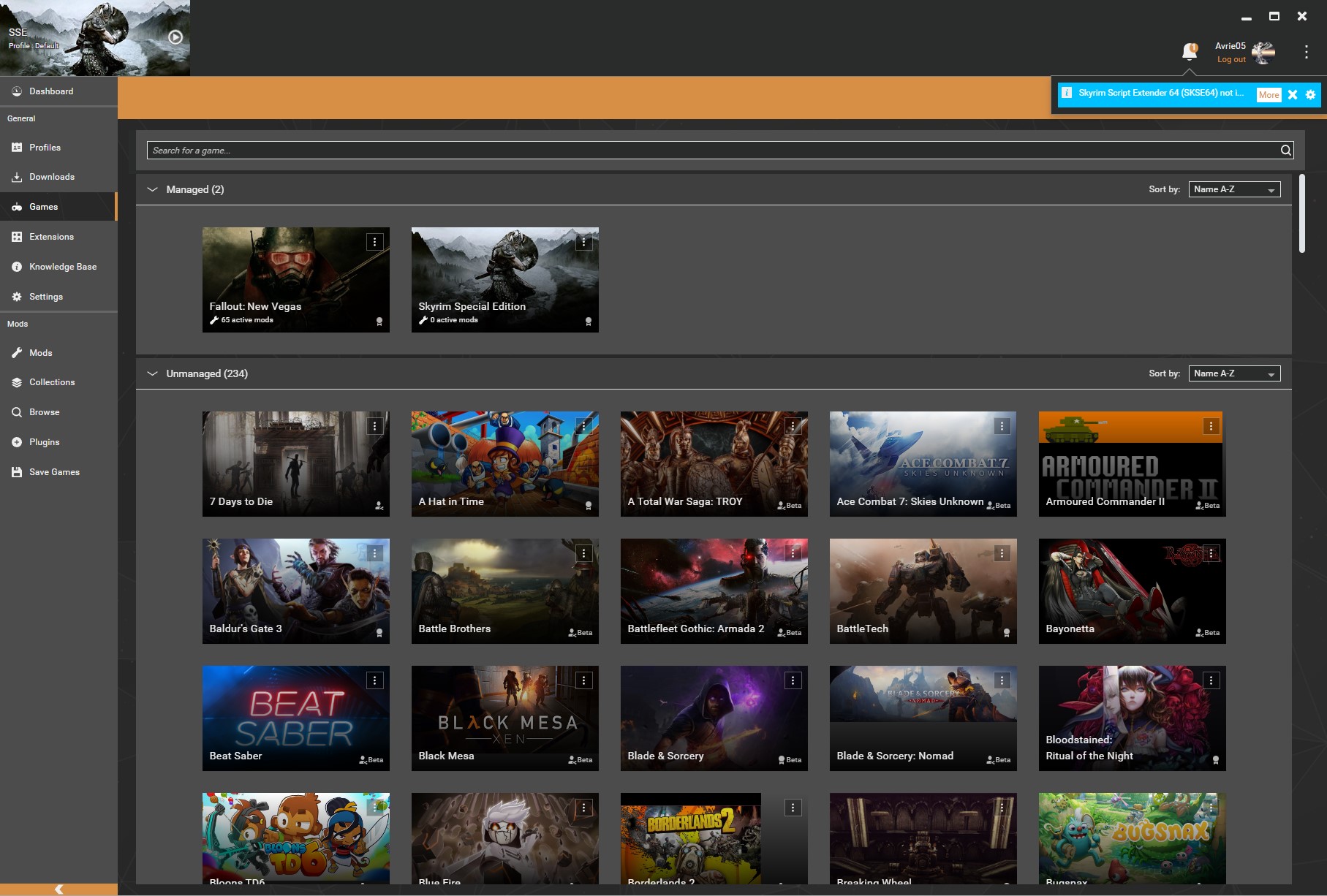Click the Fallout: New Vegas badge icon
The image size is (1327, 896).
point(379,322)
